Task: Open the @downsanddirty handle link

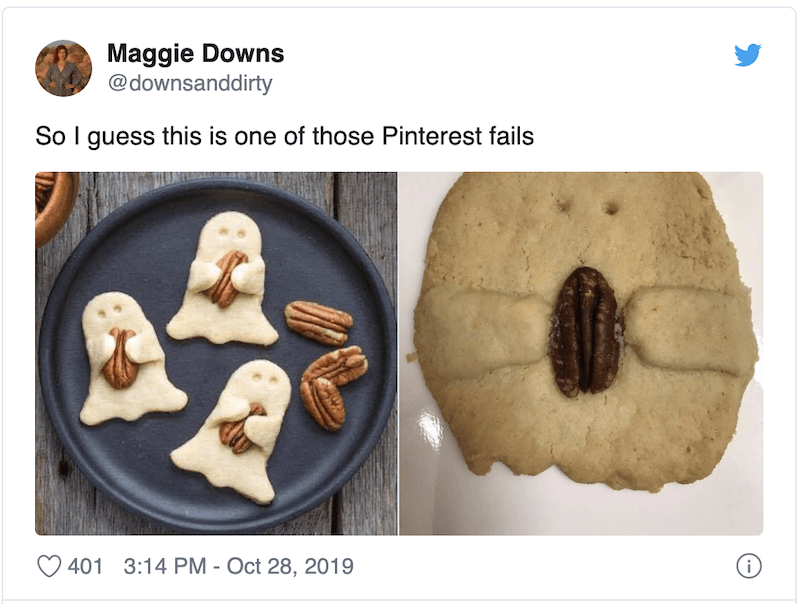Action: (x=189, y=83)
